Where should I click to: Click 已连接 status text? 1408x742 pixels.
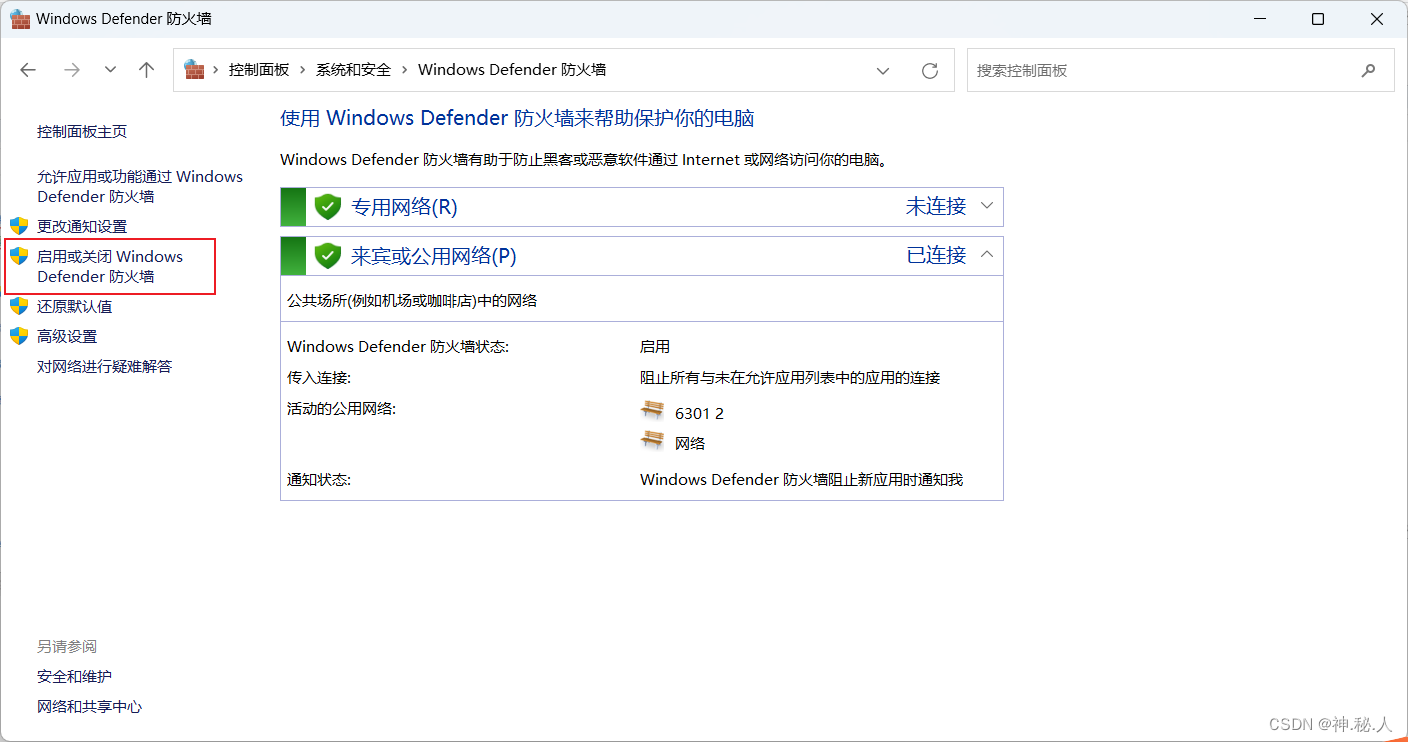936,255
